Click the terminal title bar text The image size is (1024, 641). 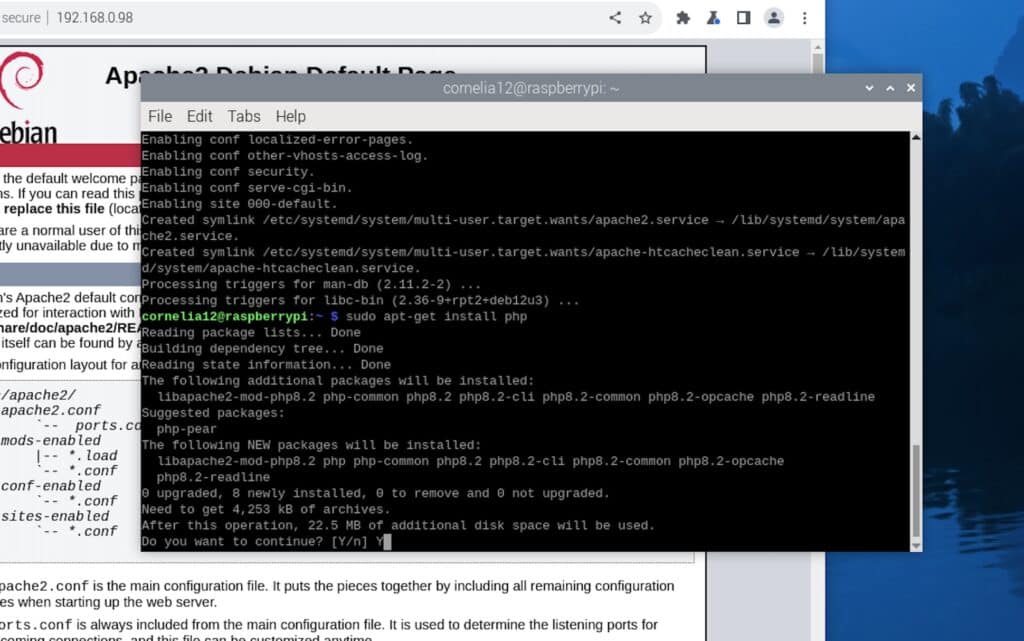pyautogui.click(x=531, y=88)
